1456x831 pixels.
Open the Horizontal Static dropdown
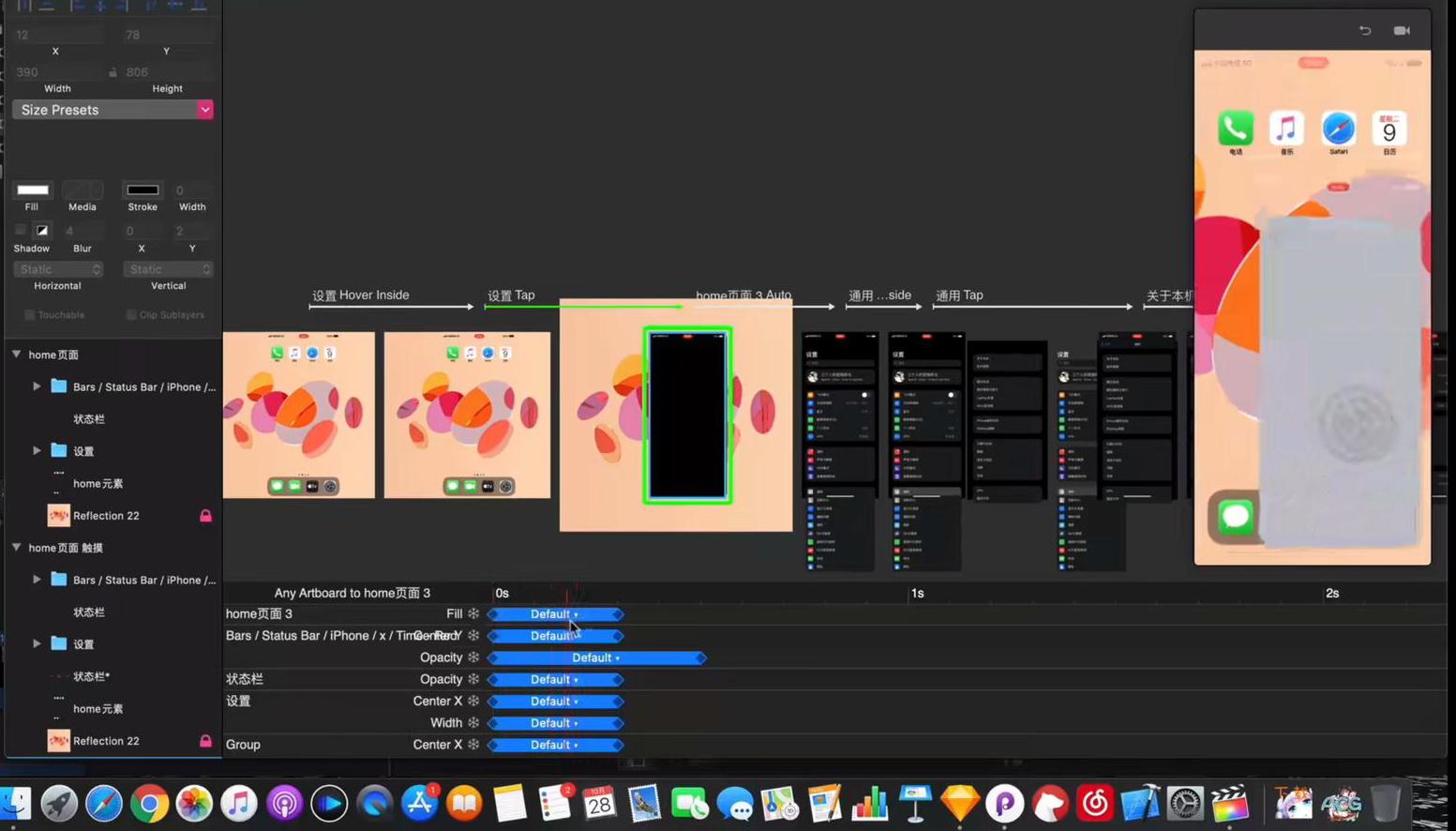point(57,269)
